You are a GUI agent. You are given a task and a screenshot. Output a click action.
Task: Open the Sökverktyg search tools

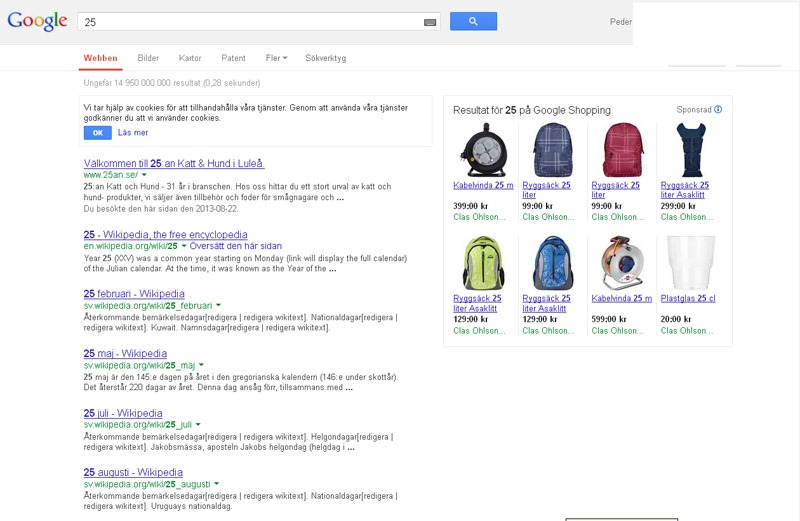(x=325, y=58)
